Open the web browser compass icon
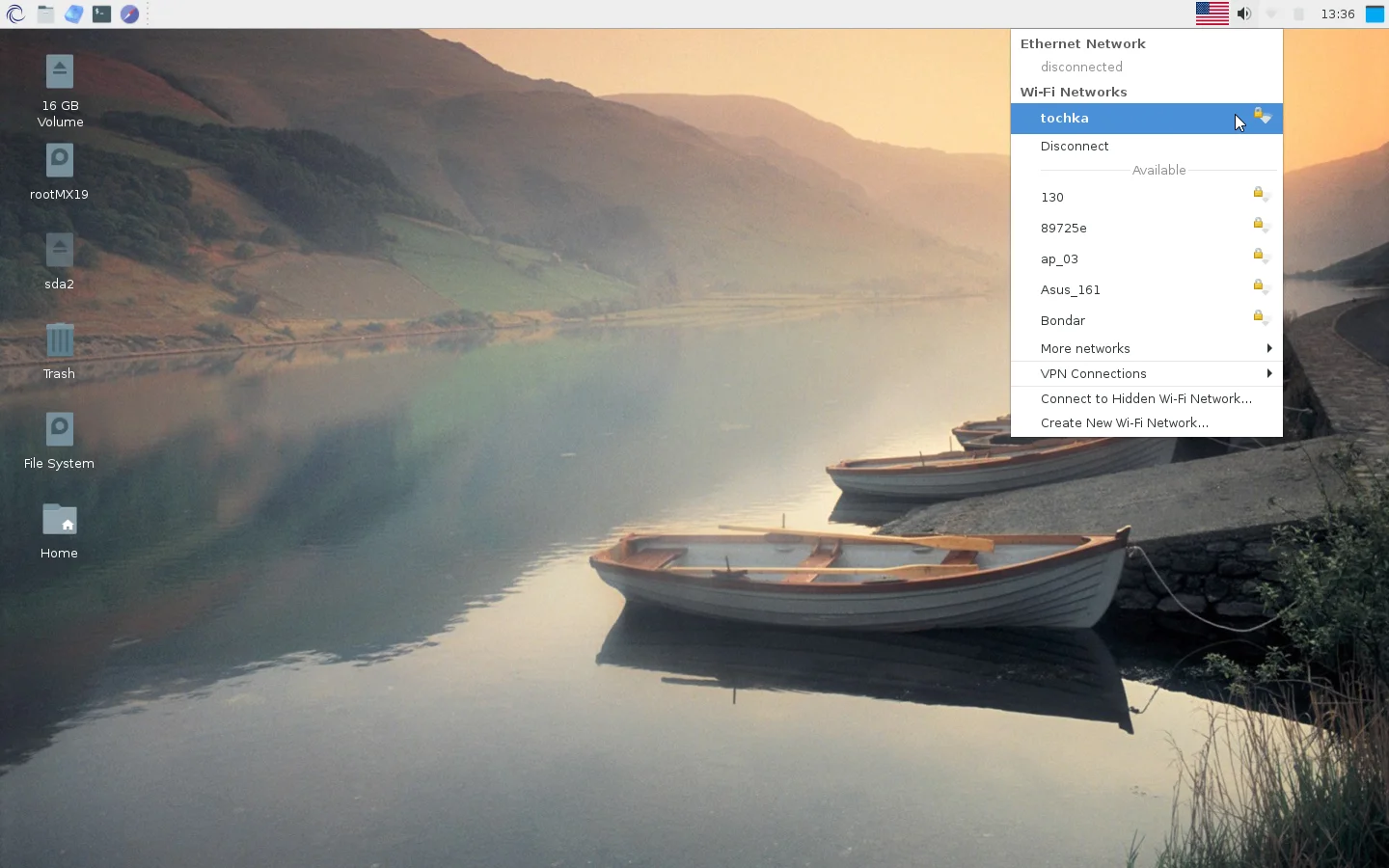The height and width of the screenshot is (868, 1389). coord(129,14)
